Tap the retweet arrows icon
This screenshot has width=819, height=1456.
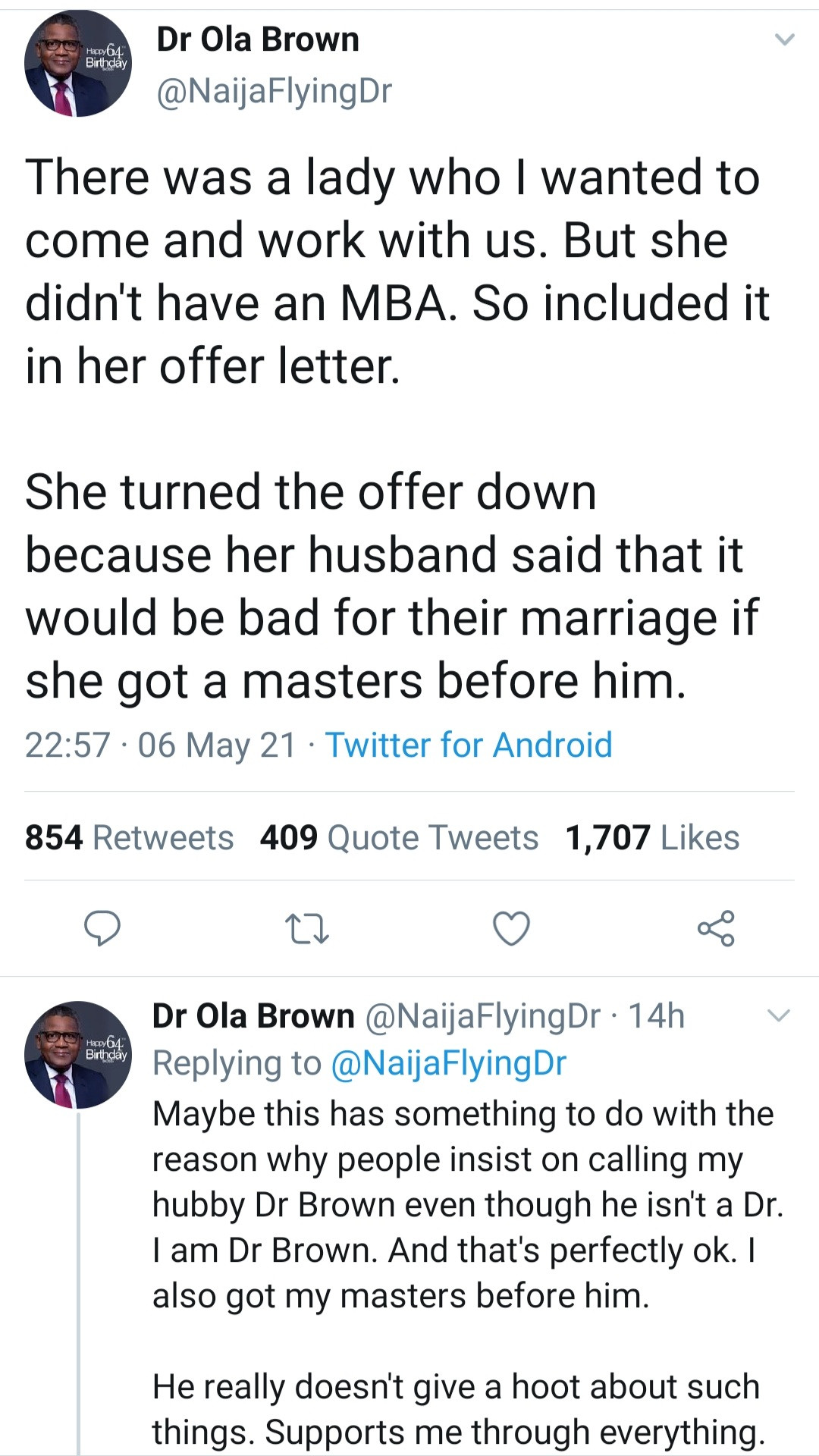306,928
